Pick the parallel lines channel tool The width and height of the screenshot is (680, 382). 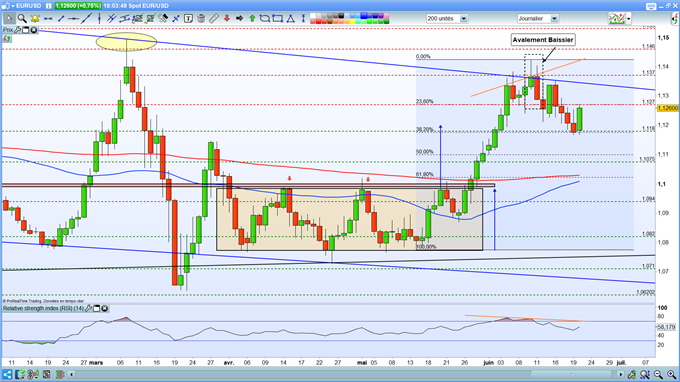click(x=112, y=19)
